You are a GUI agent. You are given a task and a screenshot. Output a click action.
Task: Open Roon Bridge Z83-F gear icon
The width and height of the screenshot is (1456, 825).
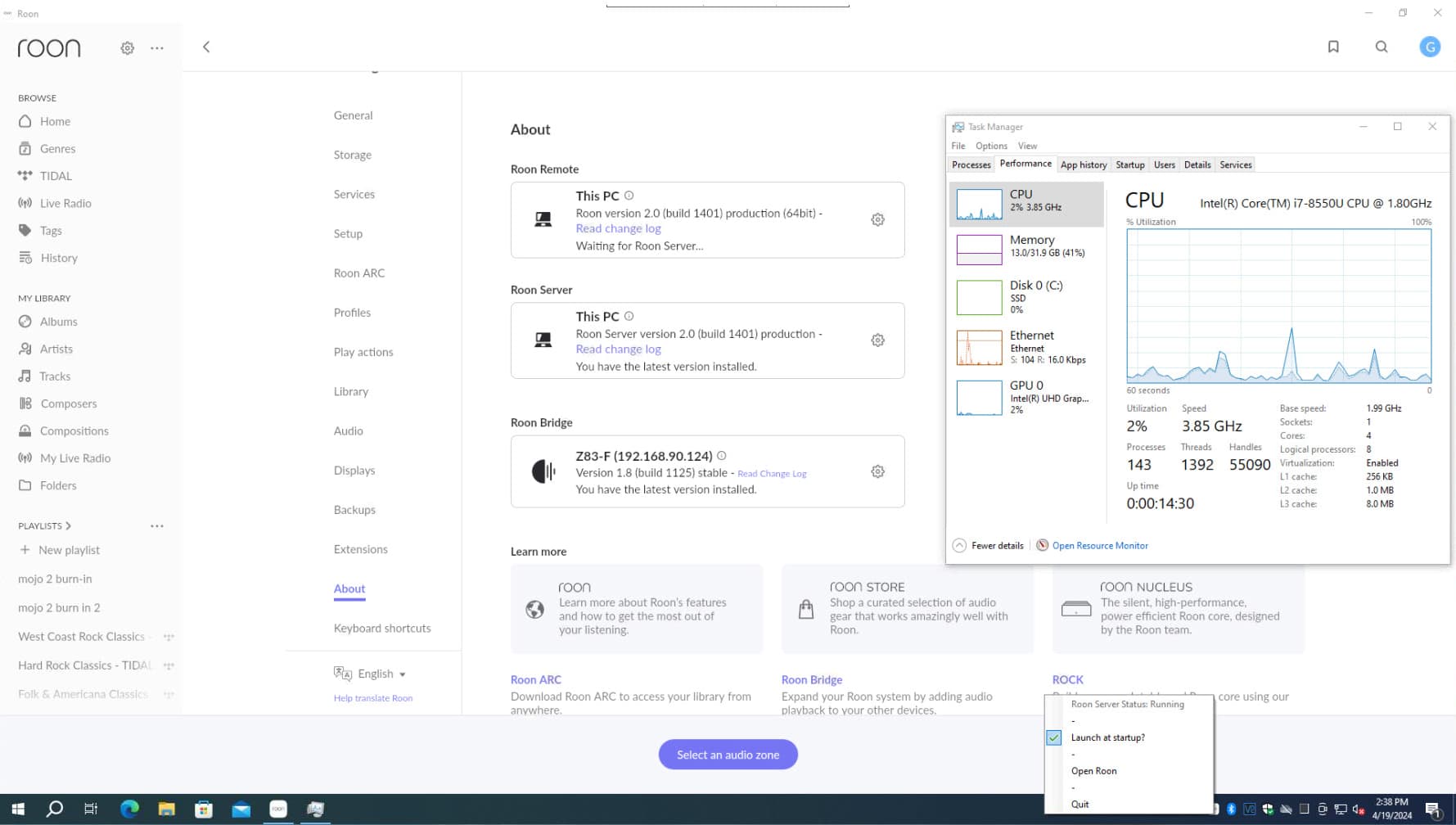tap(877, 471)
